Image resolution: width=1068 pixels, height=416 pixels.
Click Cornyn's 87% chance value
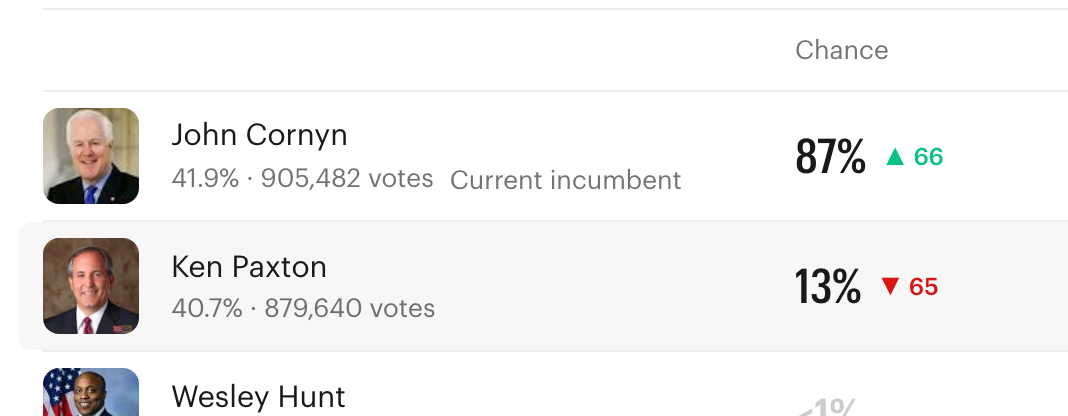pyautogui.click(x=830, y=157)
